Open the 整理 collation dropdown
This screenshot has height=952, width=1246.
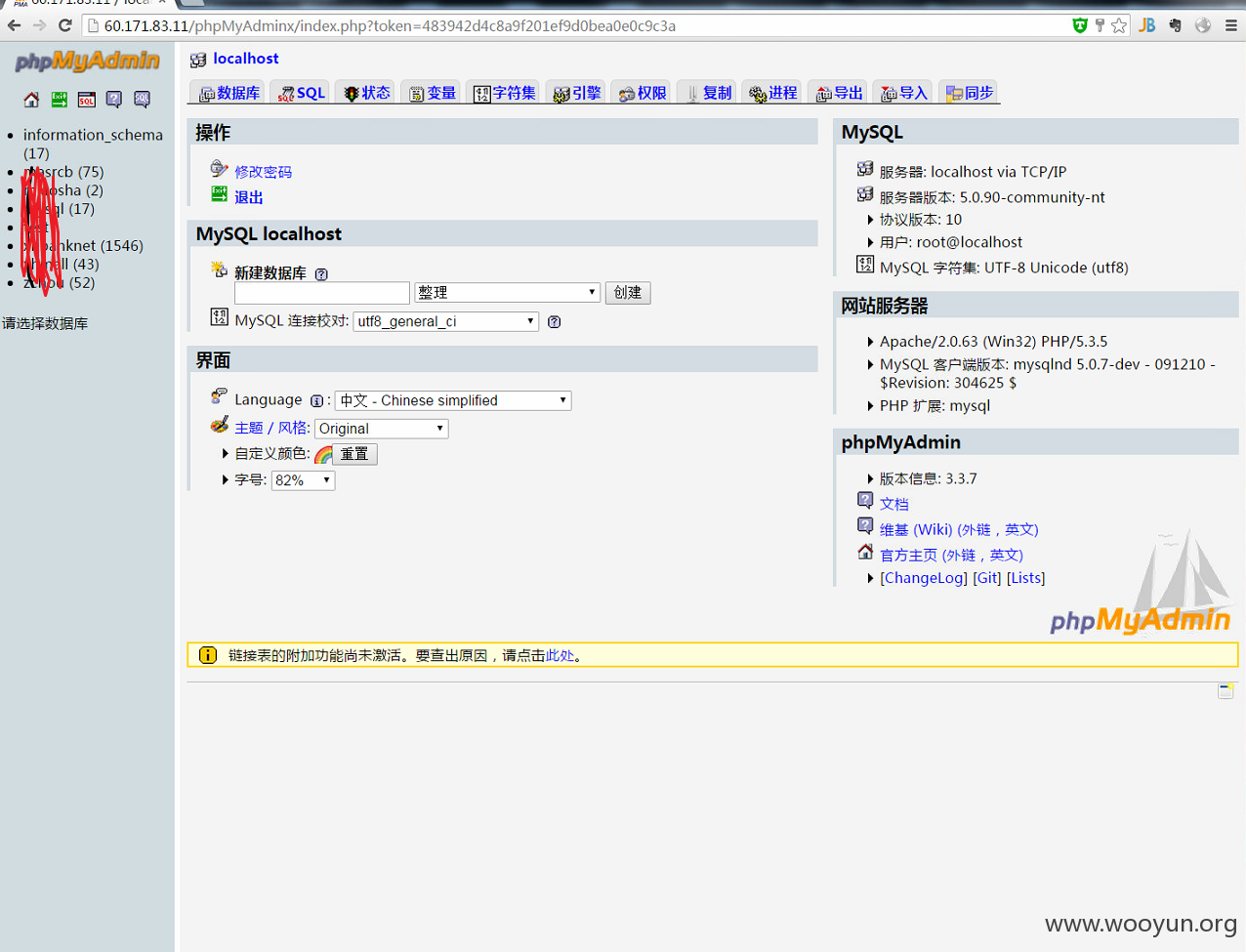(x=507, y=292)
